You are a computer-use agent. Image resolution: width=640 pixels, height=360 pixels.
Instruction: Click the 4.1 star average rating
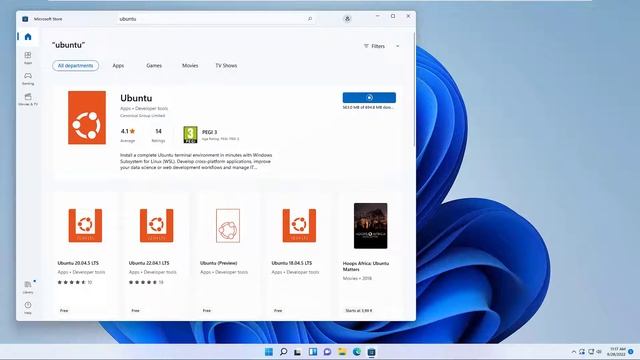coord(128,131)
